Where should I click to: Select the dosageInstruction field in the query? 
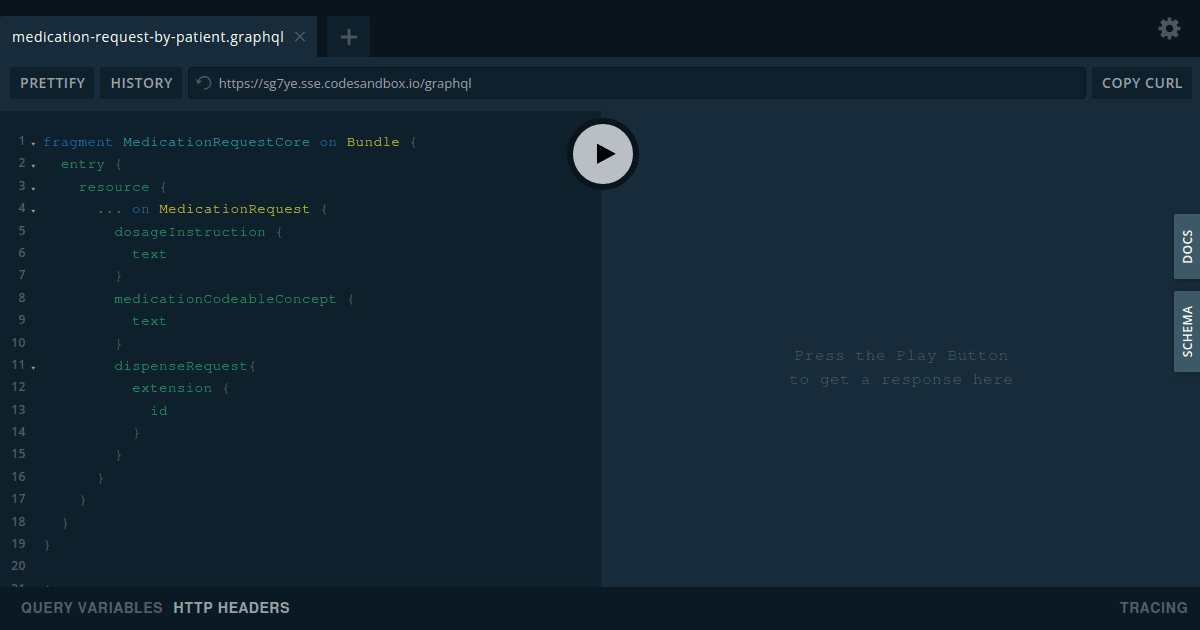pyautogui.click(x=190, y=231)
